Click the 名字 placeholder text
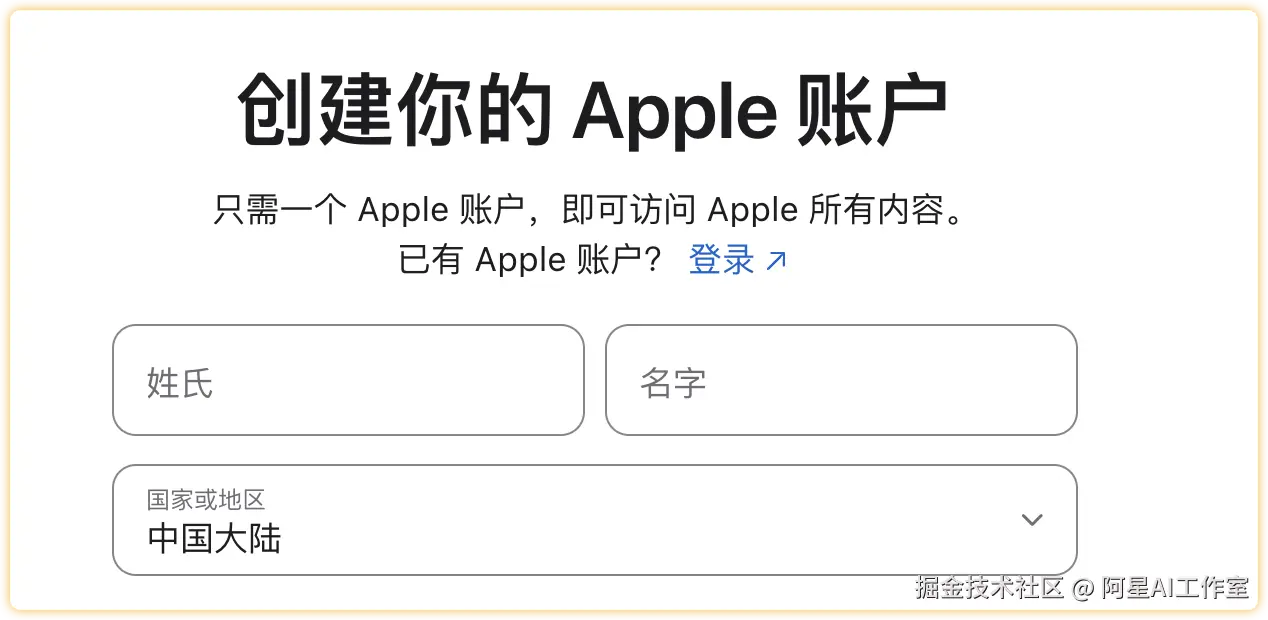The width and height of the screenshot is (1268, 620). coord(673,382)
